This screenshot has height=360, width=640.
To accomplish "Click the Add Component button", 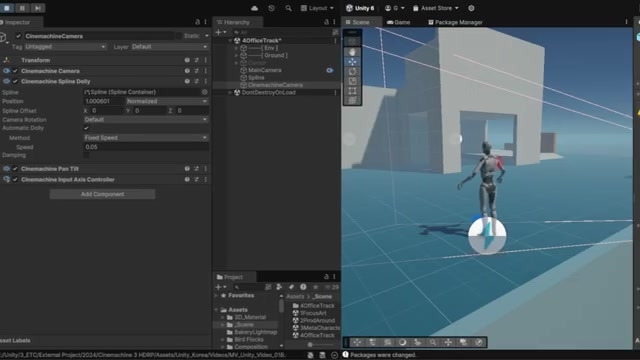I will pyautogui.click(x=102, y=194).
